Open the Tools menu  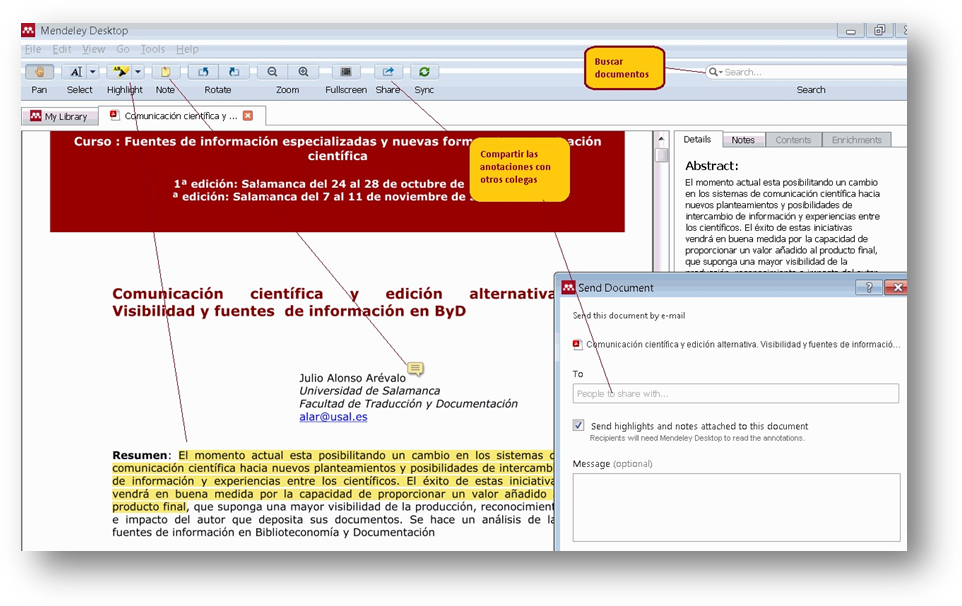tap(152, 49)
